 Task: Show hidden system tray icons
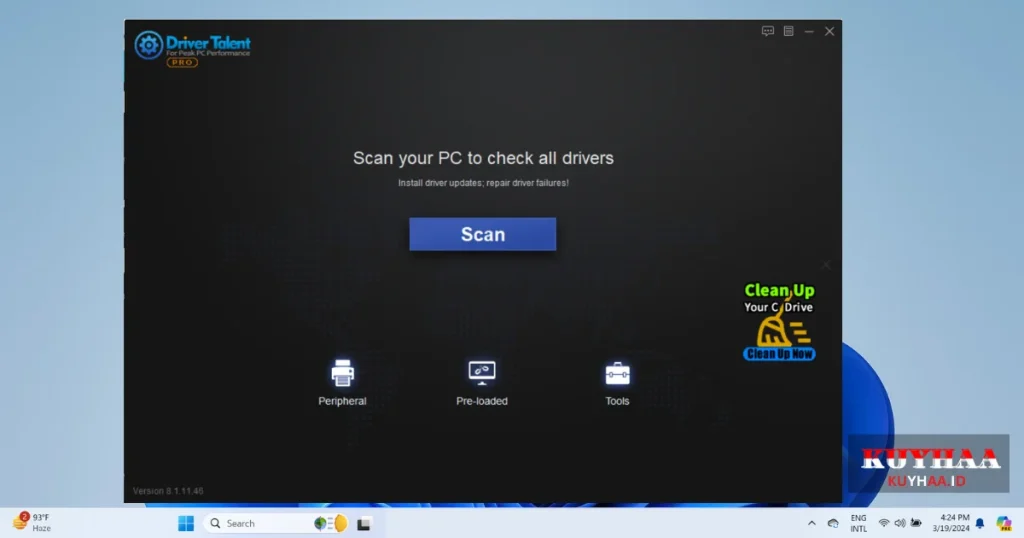[x=812, y=523]
